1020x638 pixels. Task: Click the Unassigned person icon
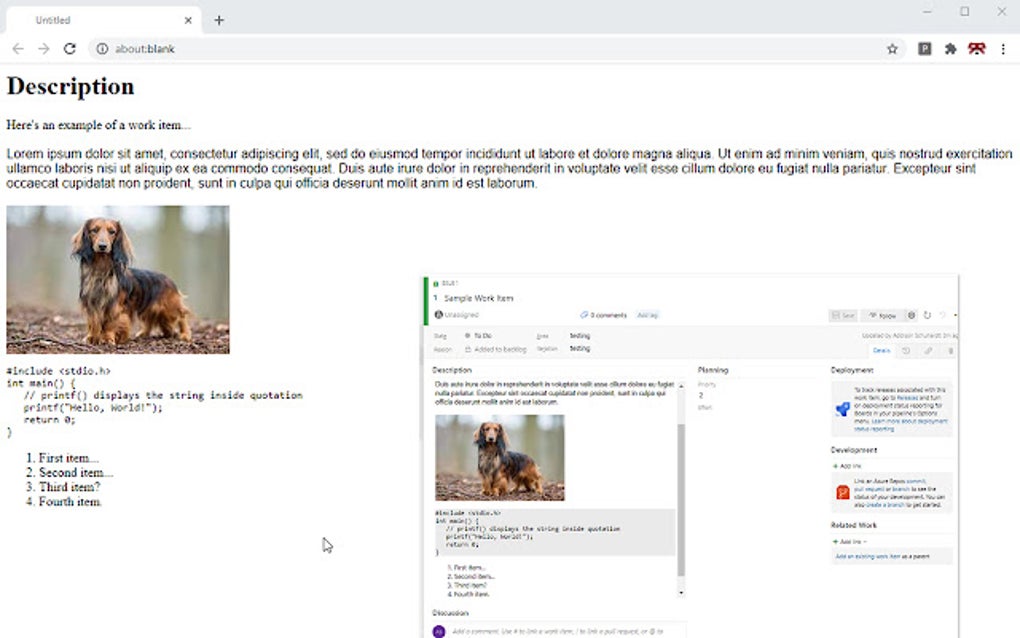[x=438, y=315]
